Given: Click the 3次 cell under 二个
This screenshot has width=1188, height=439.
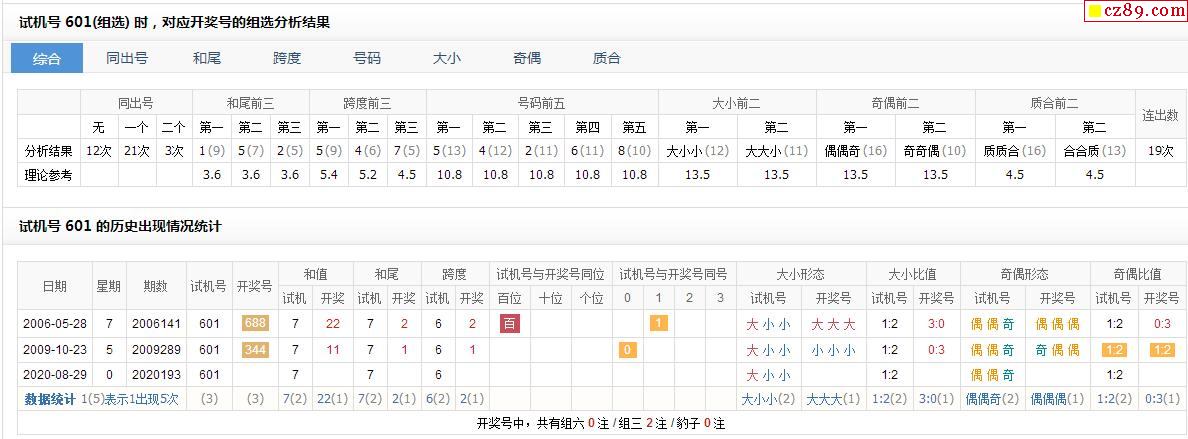Looking at the screenshot, I should pyautogui.click(x=174, y=151).
